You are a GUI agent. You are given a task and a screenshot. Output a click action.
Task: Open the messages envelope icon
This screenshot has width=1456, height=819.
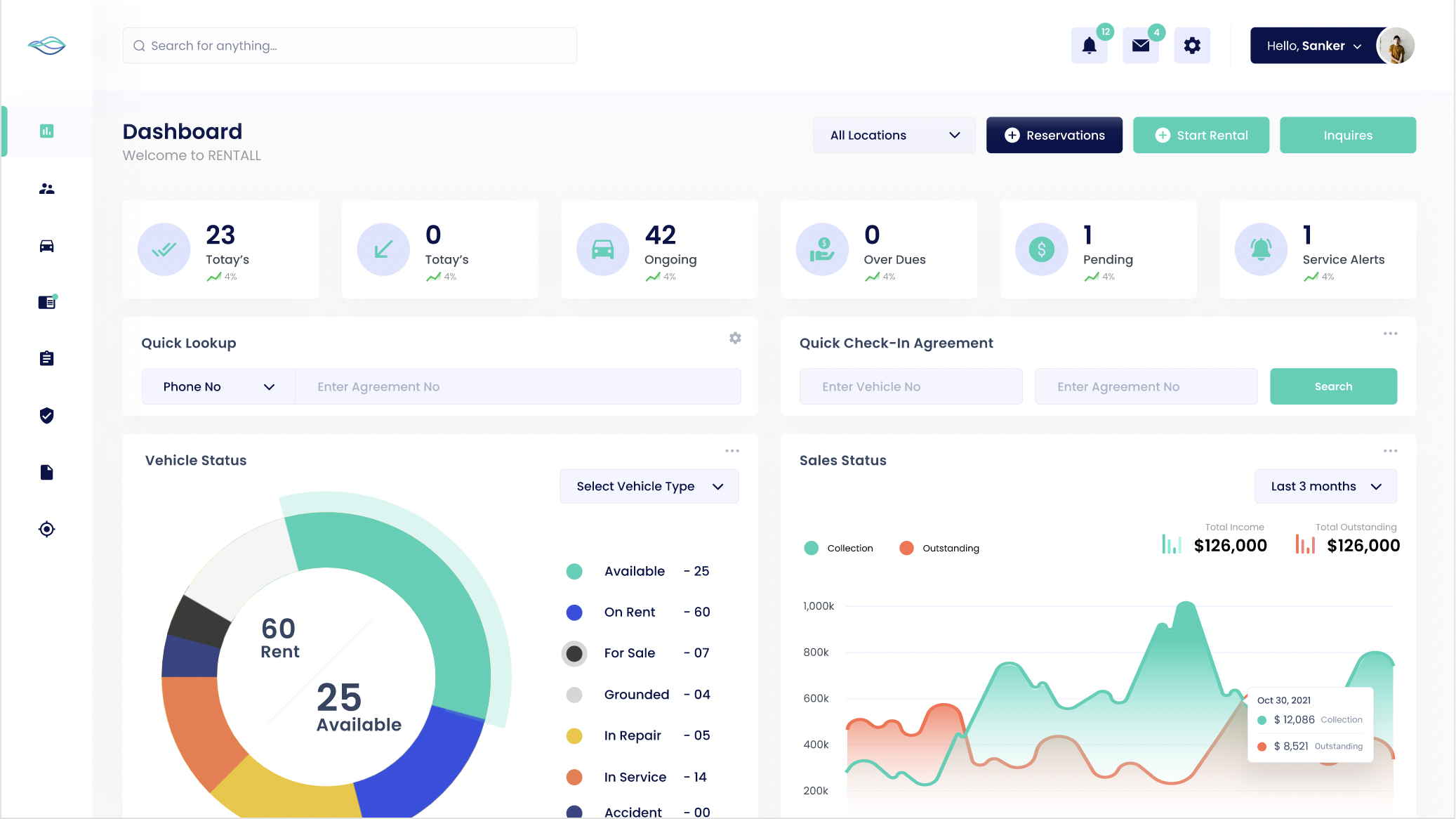(x=1141, y=46)
